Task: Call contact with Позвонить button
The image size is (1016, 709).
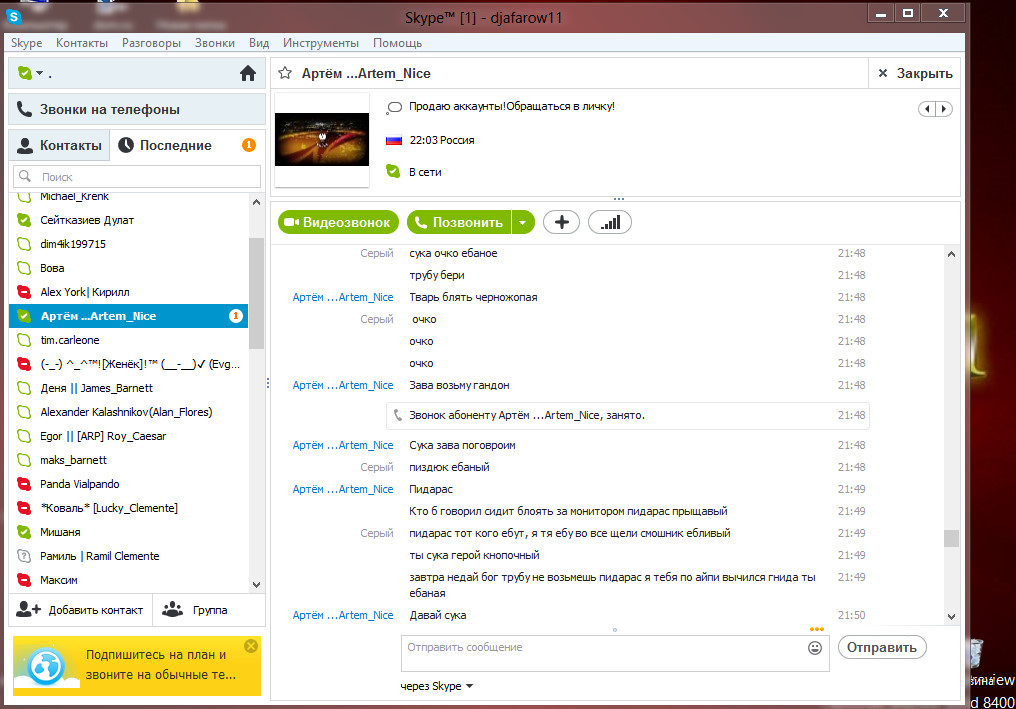Action: click(x=459, y=222)
